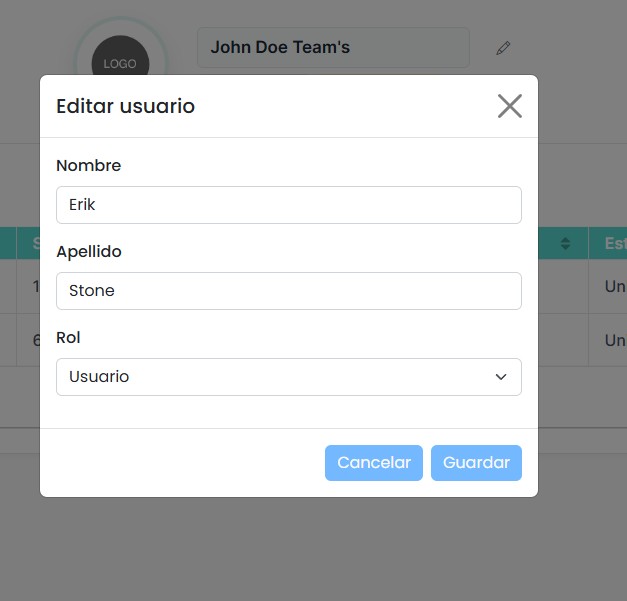Click the sort arrows in table header
Image resolution: width=627 pixels, height=601 pixels.
(565, 243)
